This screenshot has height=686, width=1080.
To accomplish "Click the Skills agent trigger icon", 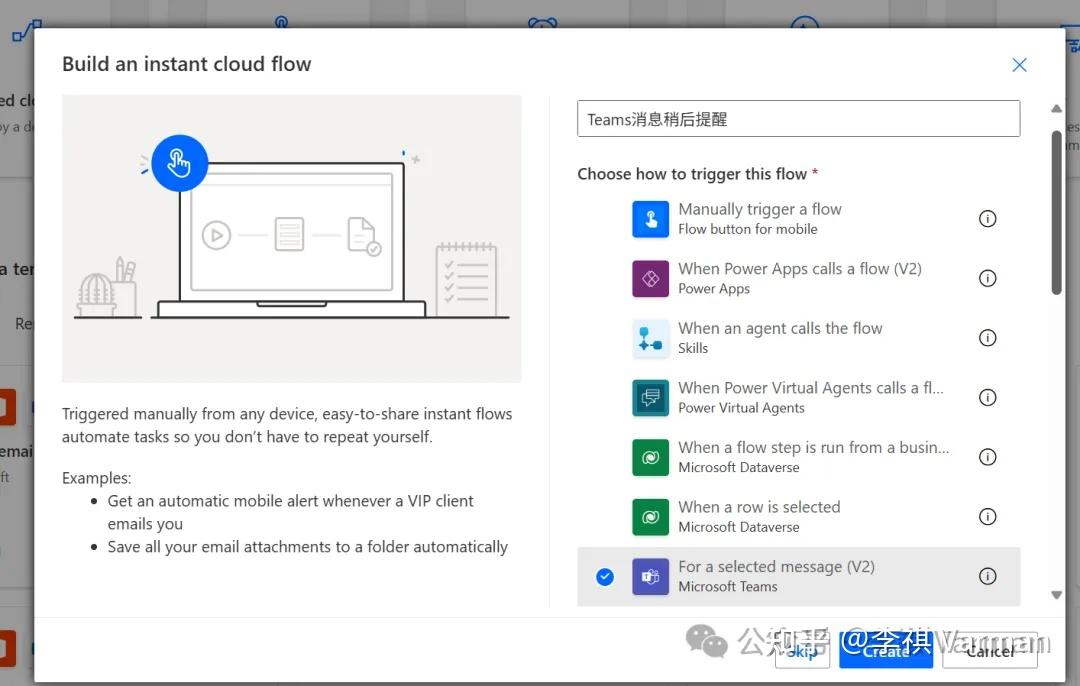I will (650, 338).
